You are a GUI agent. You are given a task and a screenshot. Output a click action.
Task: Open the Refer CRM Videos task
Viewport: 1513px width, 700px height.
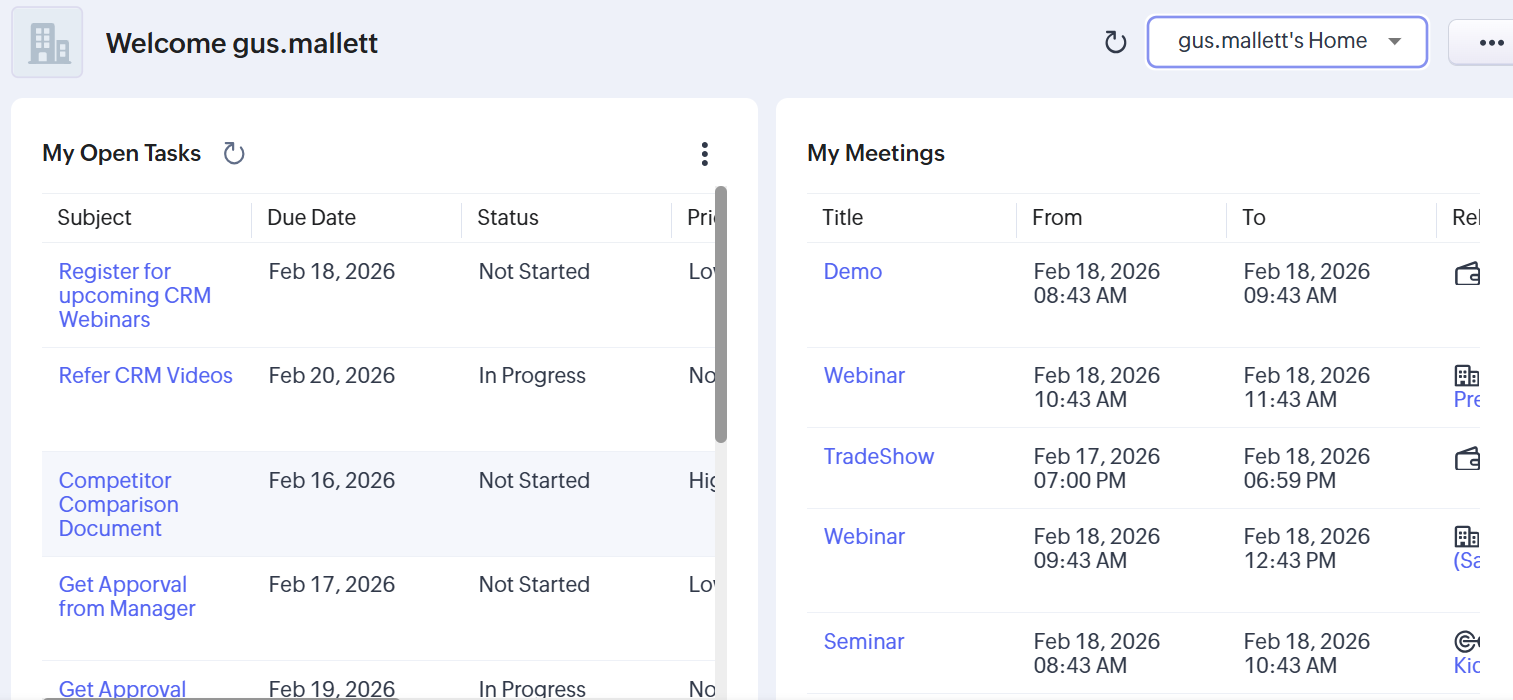[x=145, y=375]
